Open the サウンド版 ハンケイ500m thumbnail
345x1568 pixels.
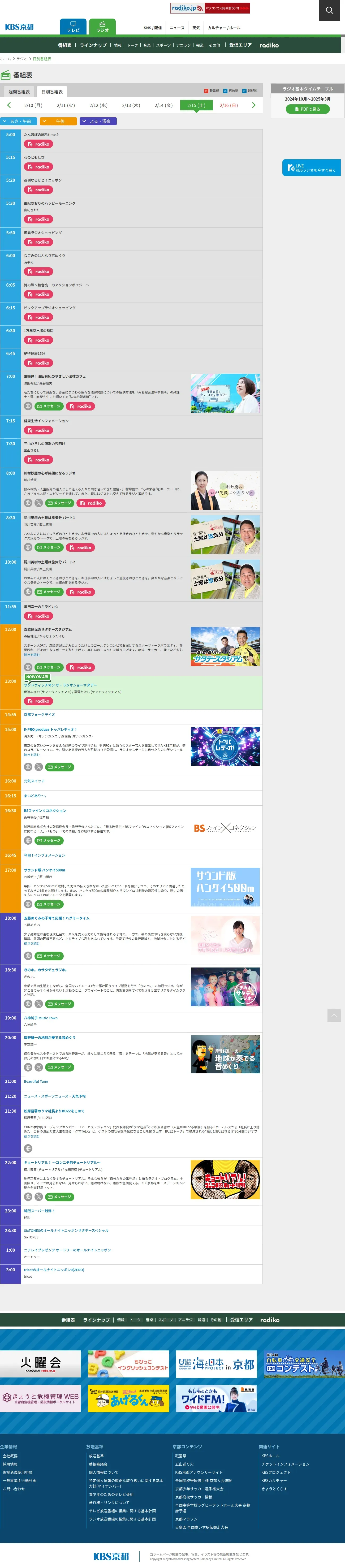(x=225, y=887)
